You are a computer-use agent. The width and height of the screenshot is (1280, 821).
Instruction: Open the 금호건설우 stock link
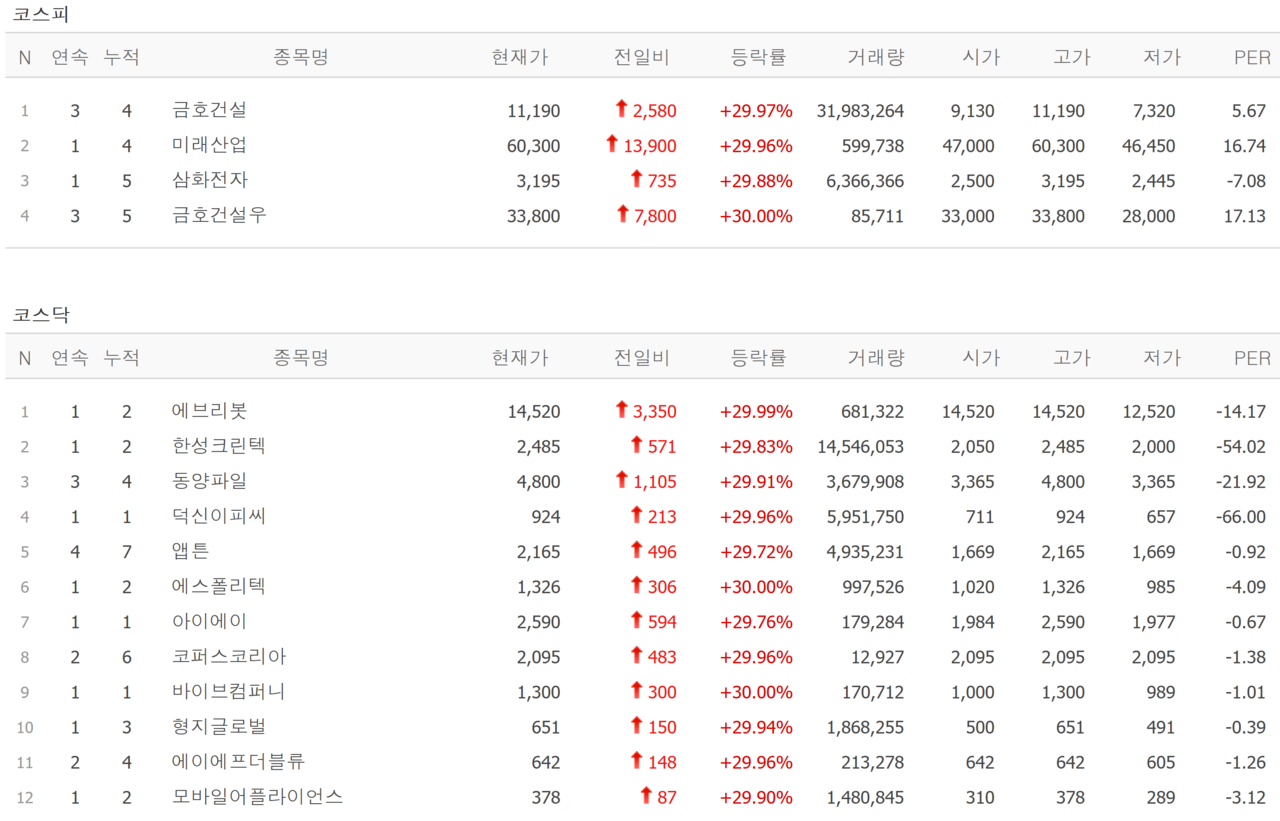[219, 215]
